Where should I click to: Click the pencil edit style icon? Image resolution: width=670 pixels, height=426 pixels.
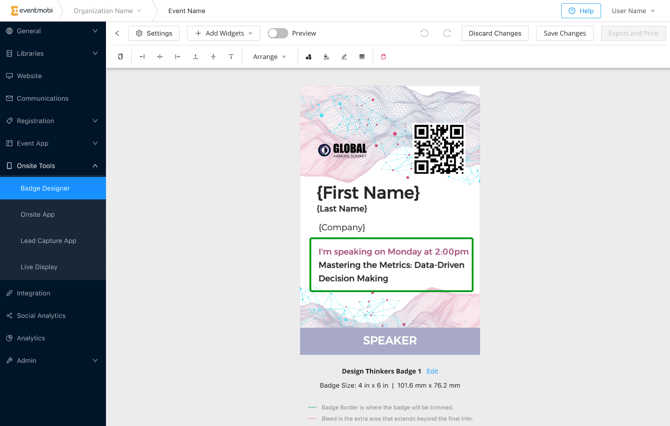coord(344,57)
